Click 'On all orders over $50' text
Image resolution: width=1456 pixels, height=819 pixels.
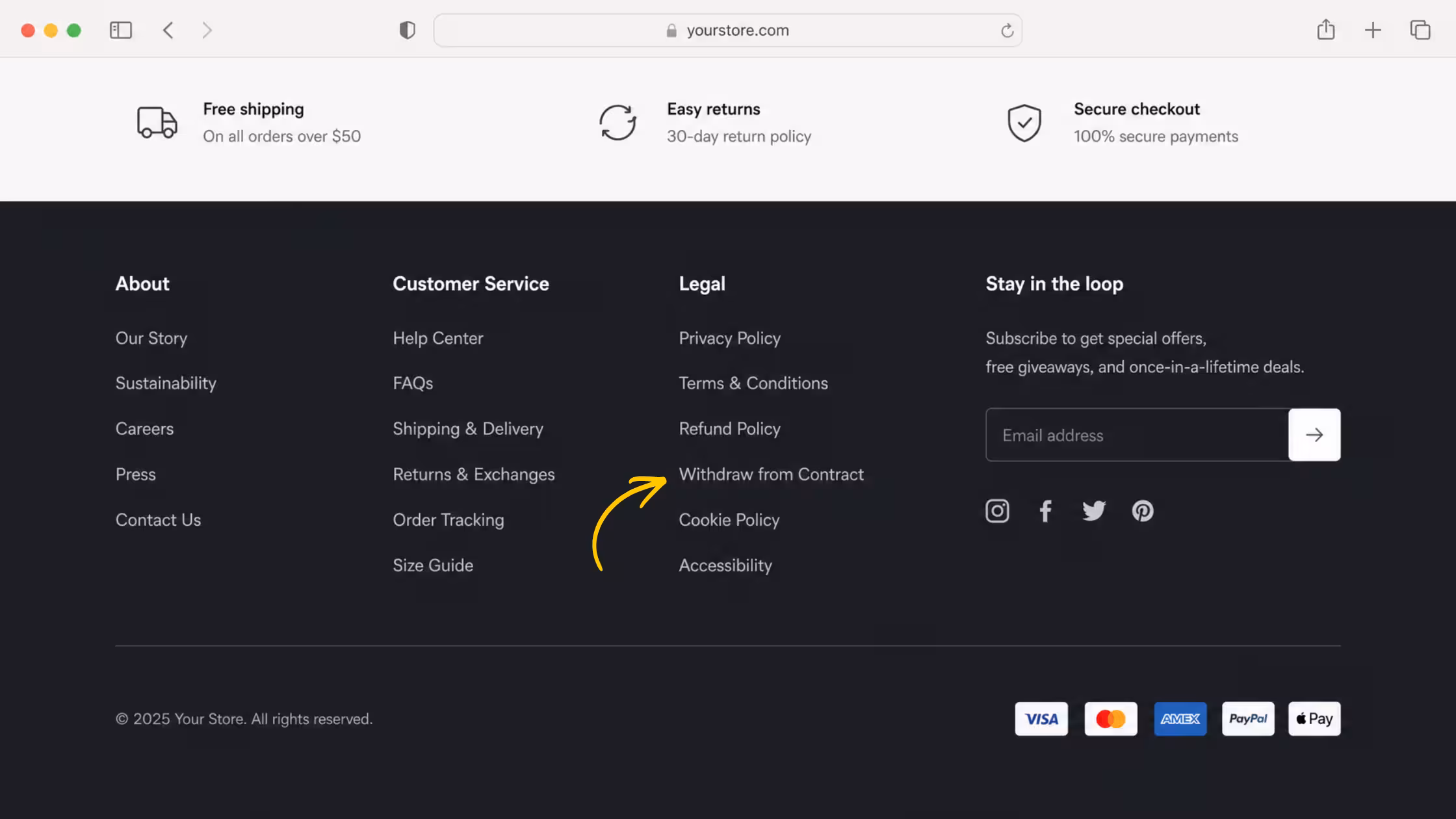point(282,136)
